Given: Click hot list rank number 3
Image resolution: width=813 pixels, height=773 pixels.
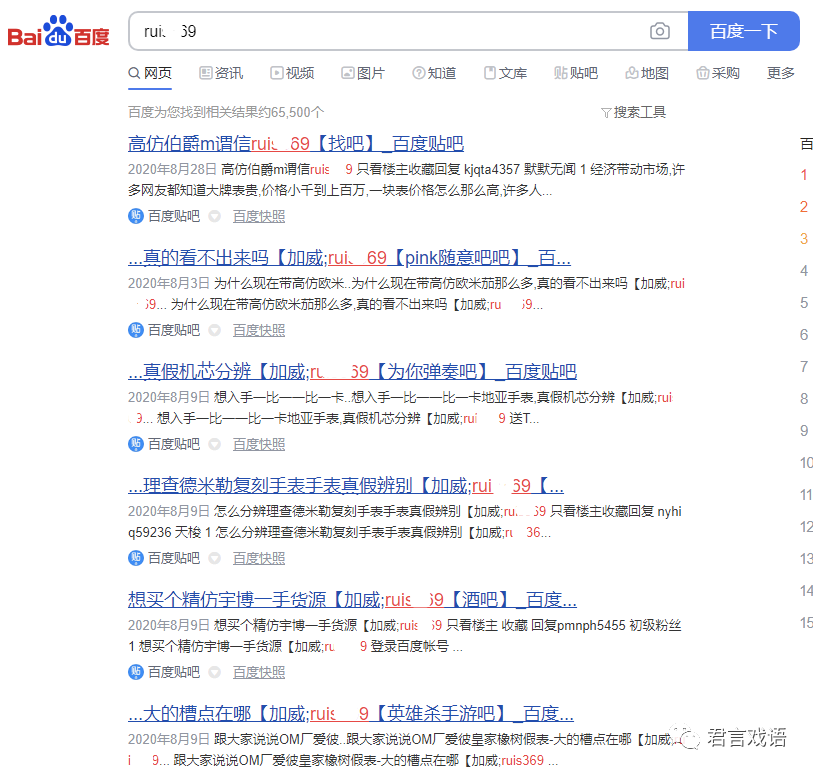Looking at the screenshot, I should 804,238.
